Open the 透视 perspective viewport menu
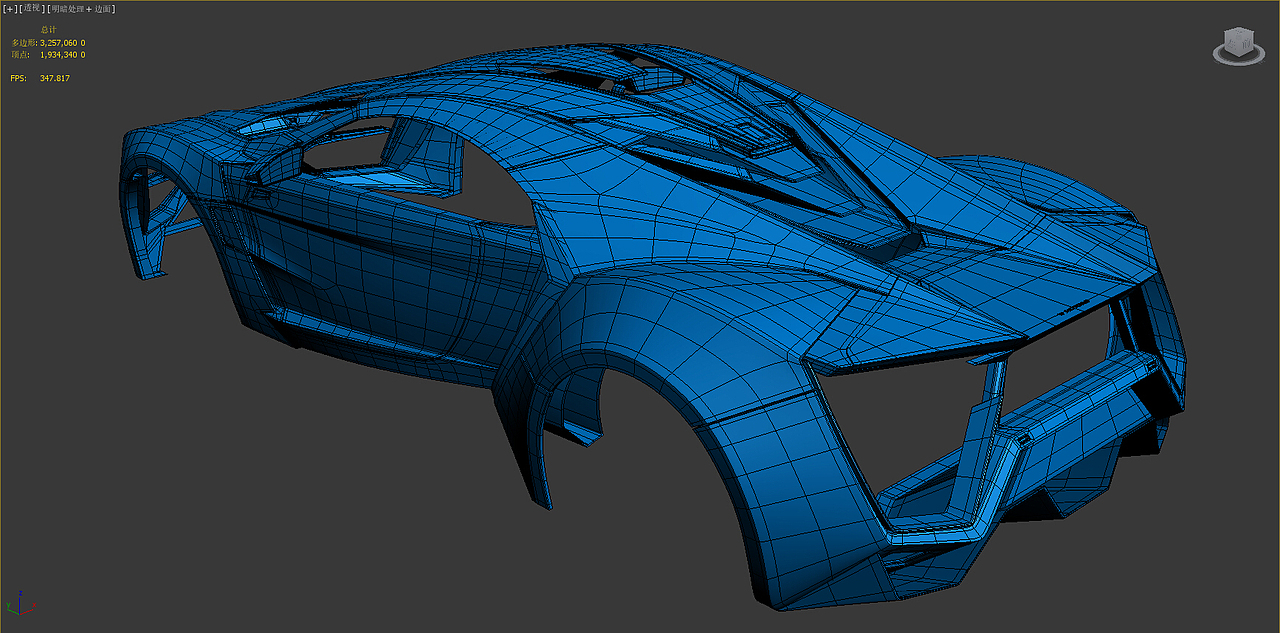 click(32, 9)
